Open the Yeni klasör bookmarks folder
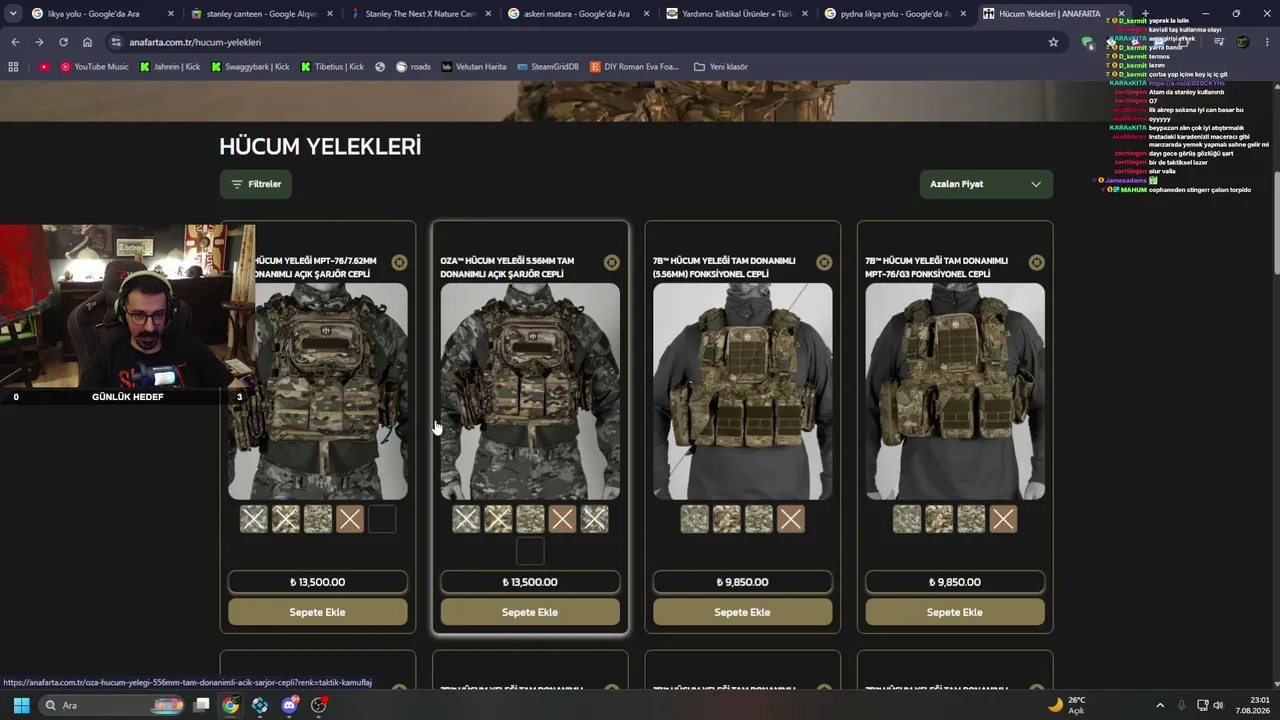This screenshot has height=720, width=1280. pyautogui.click(x=721, y=67)
